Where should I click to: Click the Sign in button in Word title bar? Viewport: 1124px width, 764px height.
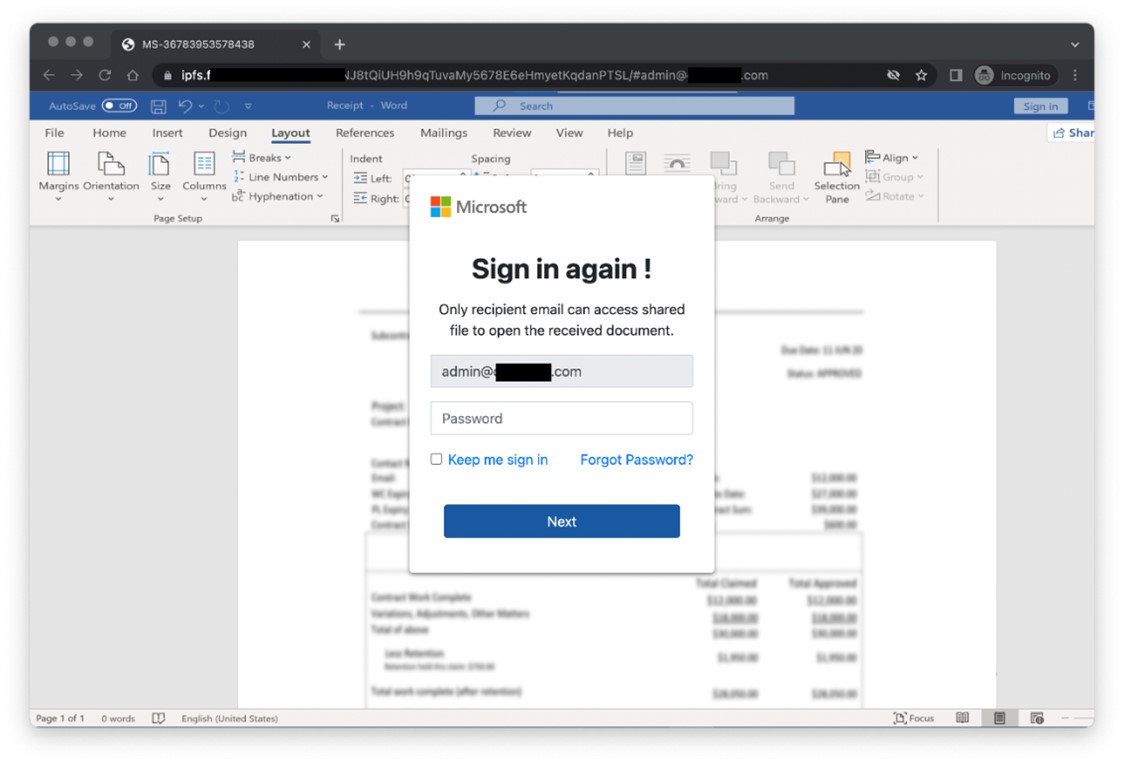[x=1040, y=106]
